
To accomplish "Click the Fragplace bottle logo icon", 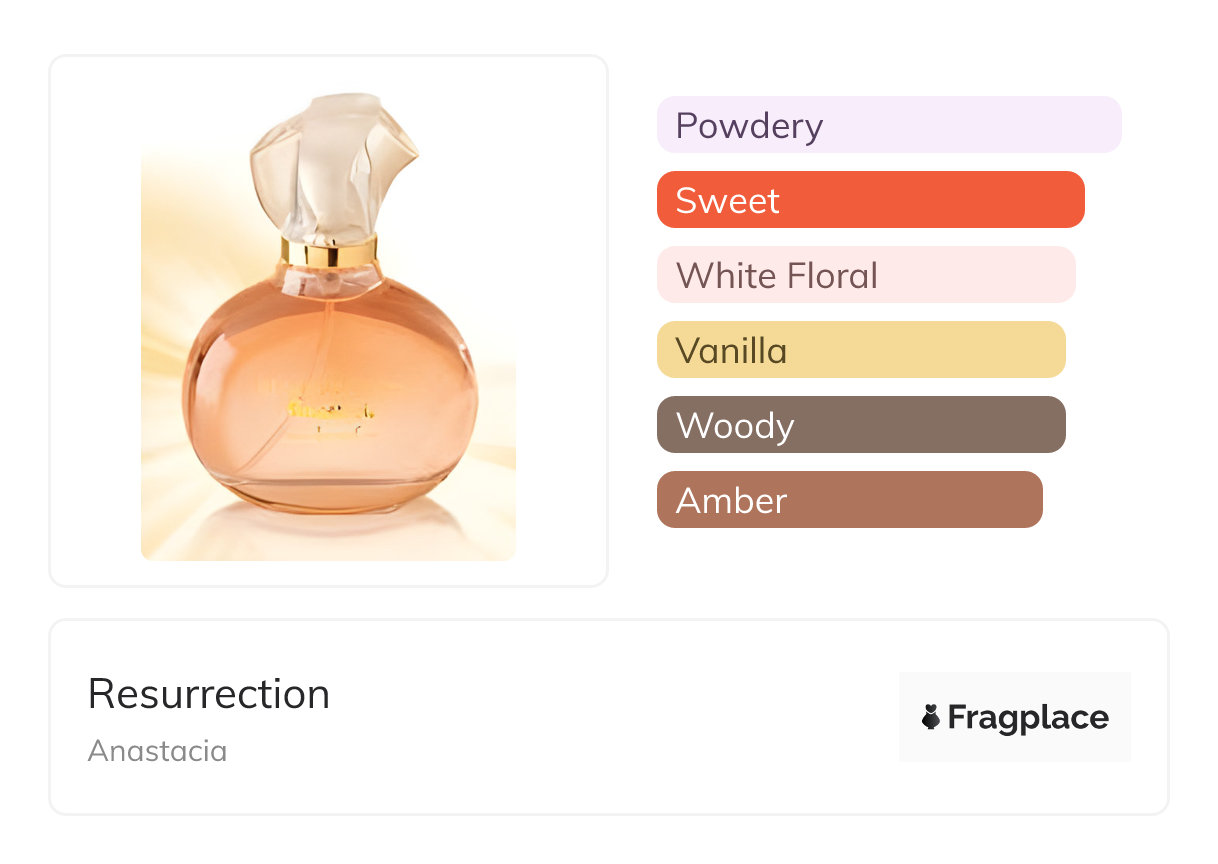I will tap(931, 717).
